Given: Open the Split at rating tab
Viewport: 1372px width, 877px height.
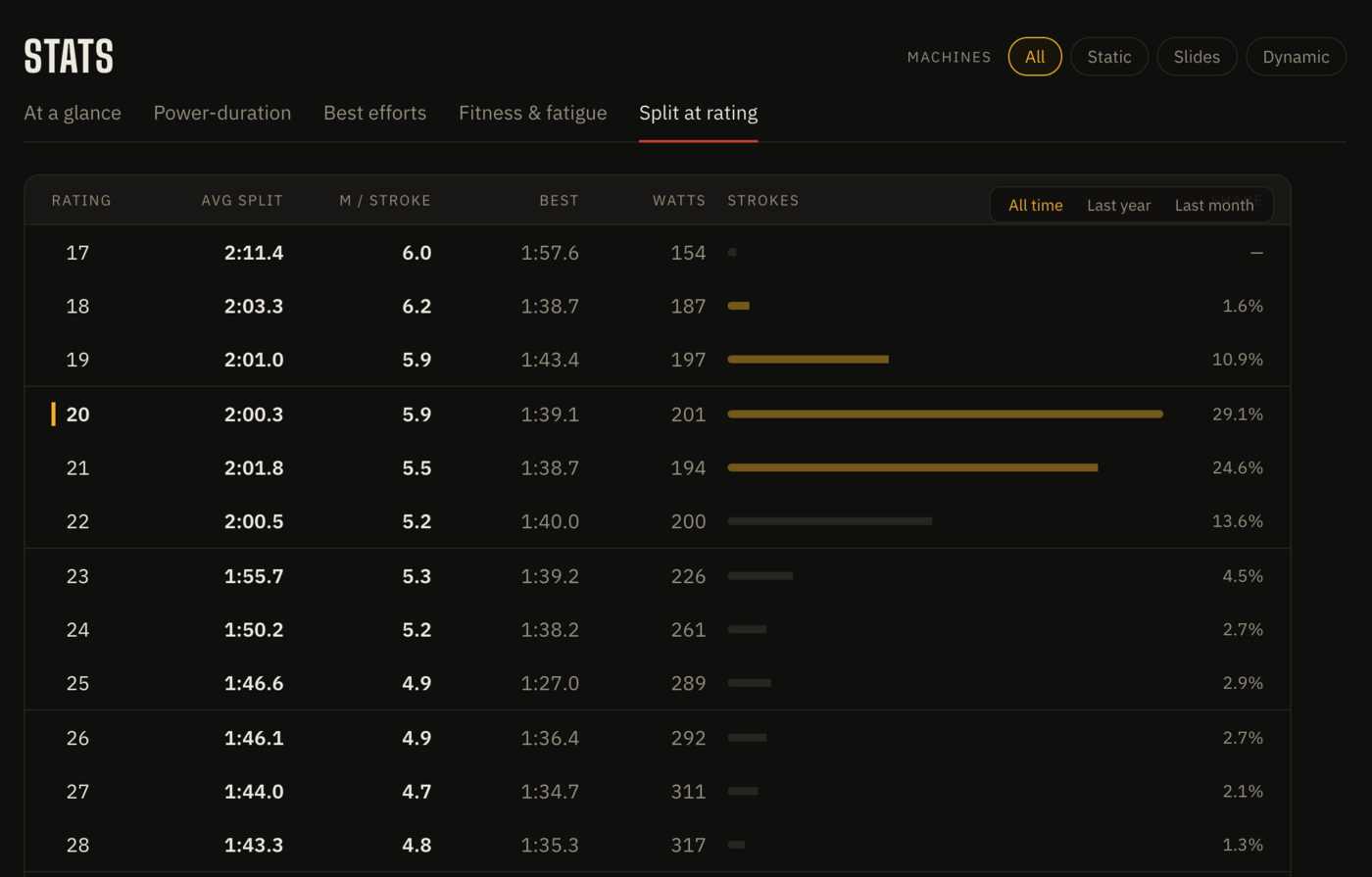Looking at the screenshot, I should [x=698, y=113].
